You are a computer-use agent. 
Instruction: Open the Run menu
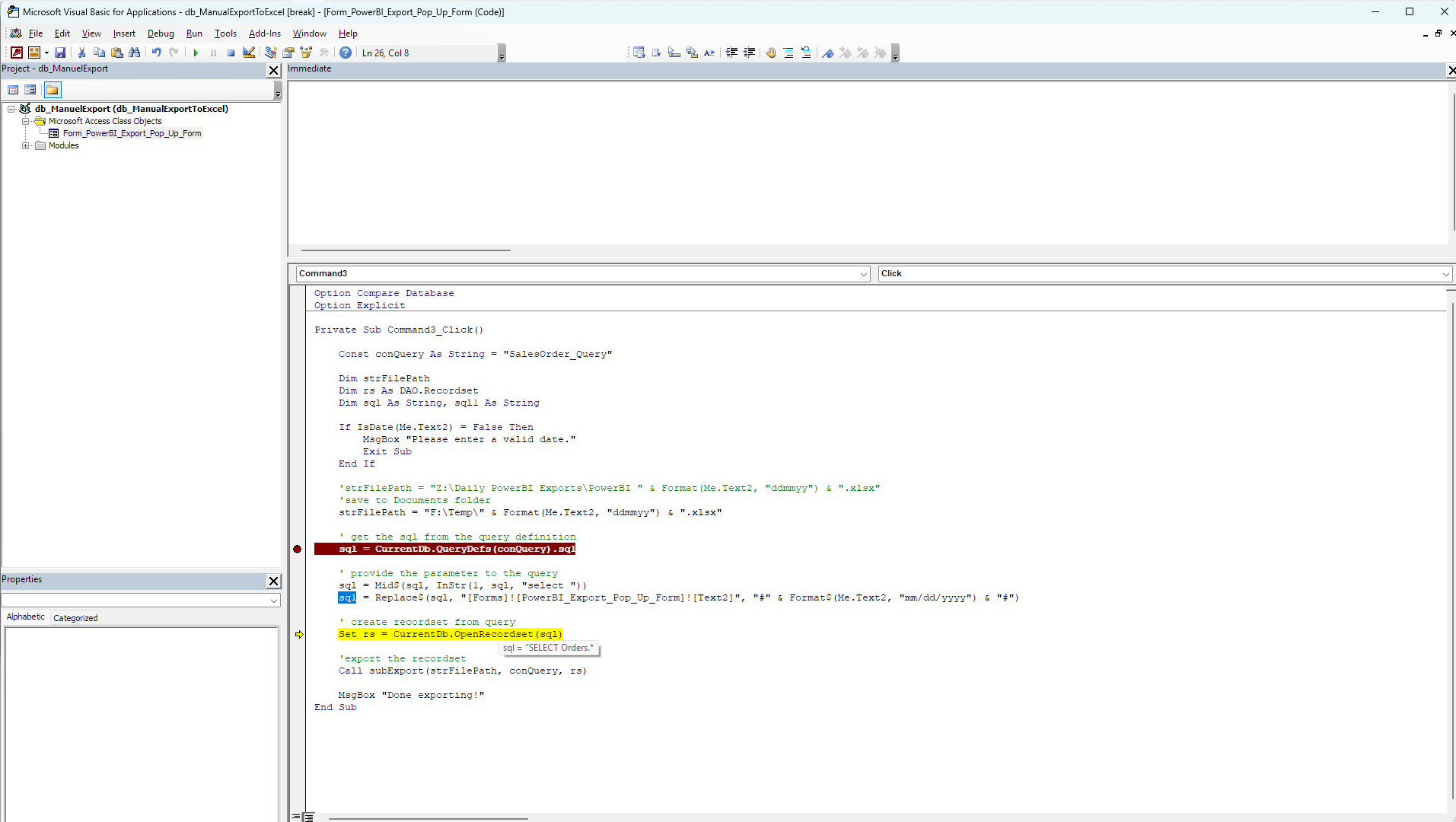[194, 33]
